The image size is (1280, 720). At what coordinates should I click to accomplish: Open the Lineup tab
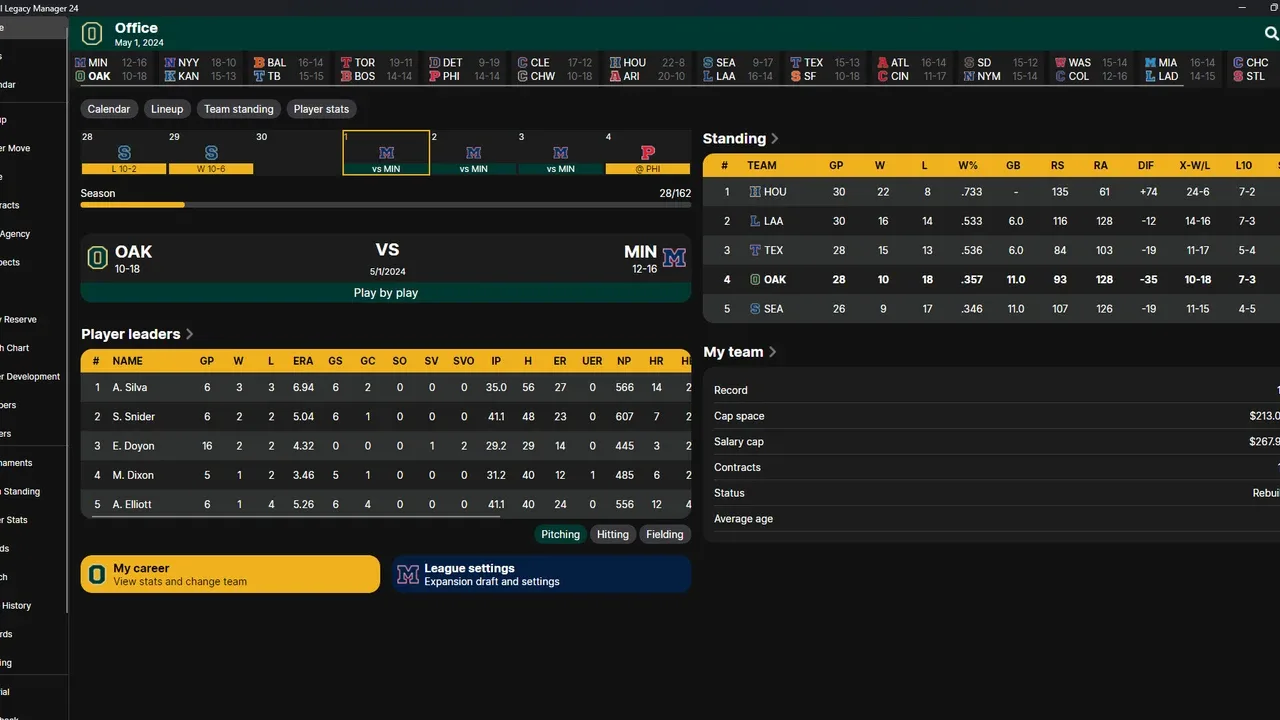coord(167,109)
